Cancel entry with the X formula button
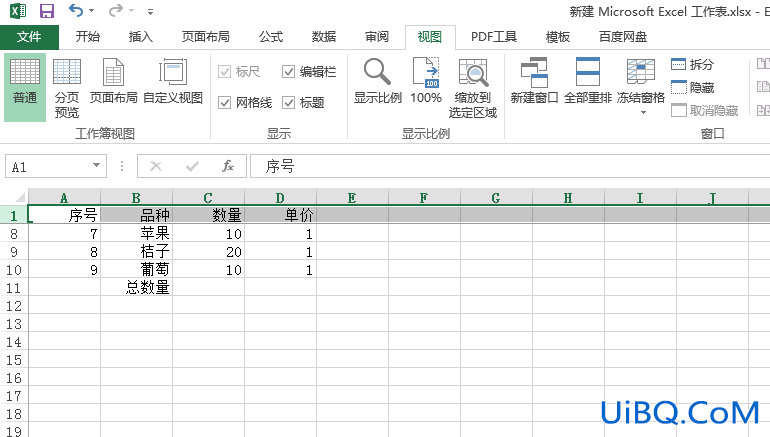Screen dimensions: 770x437 click(156, 166)
